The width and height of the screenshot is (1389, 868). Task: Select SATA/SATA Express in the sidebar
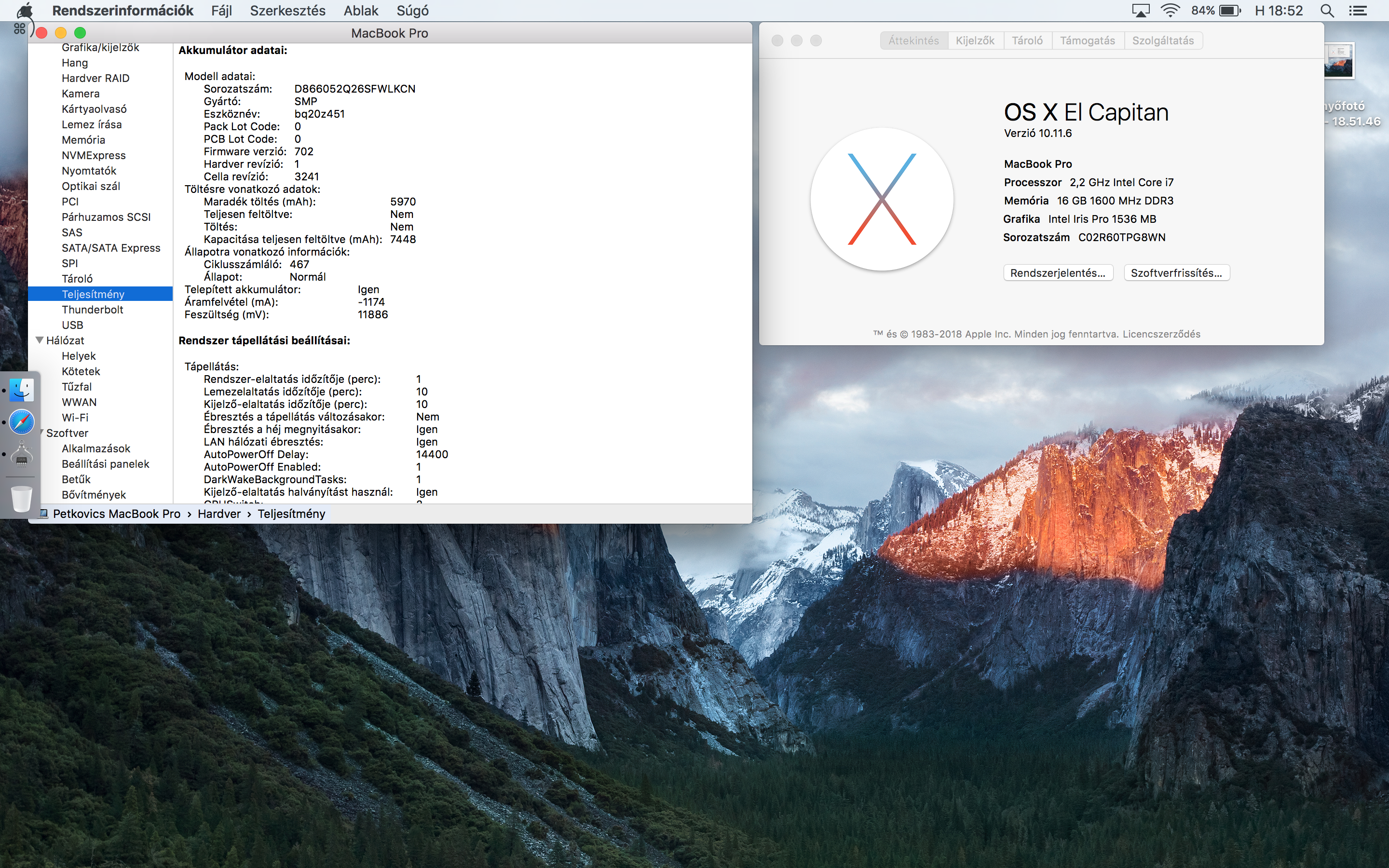tap(100, 248)
